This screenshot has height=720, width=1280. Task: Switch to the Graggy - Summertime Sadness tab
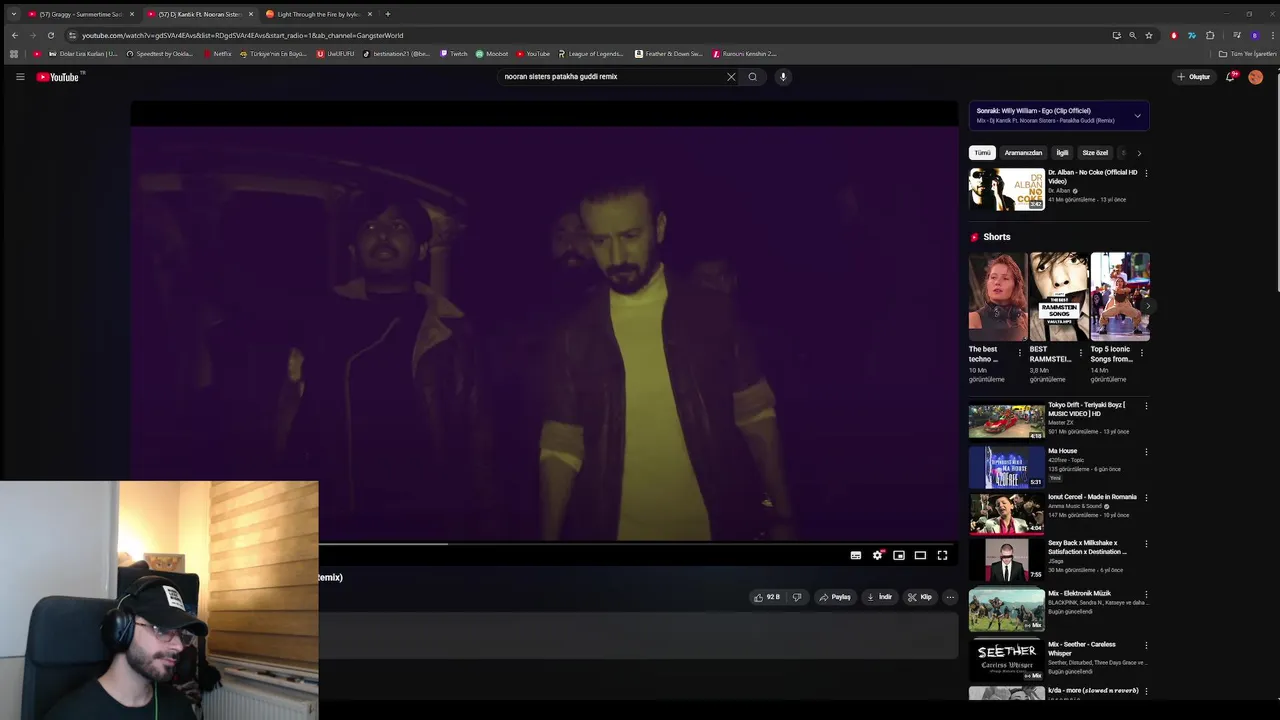pos(81,14)
